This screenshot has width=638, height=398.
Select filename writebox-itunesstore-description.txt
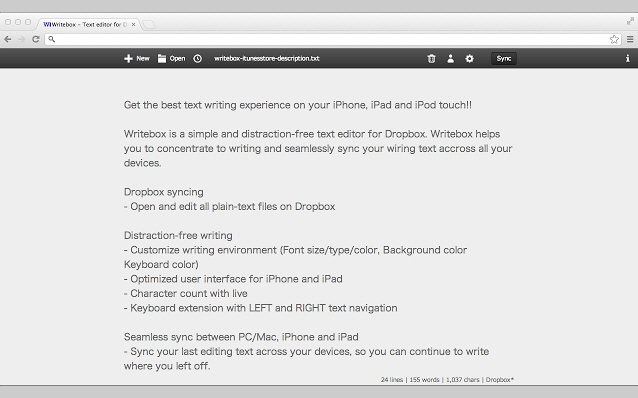pyautogui.click(x=267, y=59)
